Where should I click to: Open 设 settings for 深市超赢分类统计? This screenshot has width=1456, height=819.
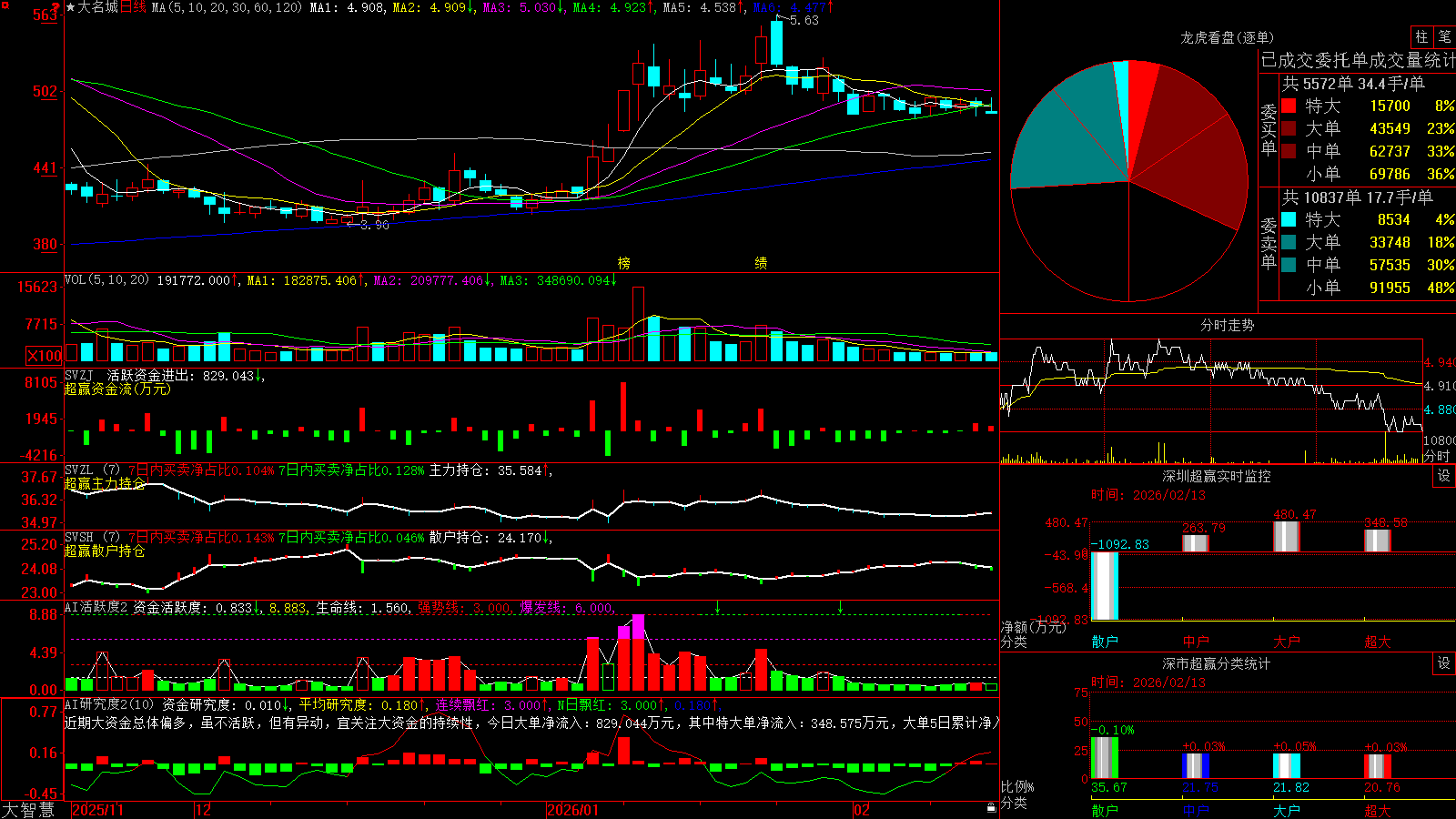(x=1444, y=663)
